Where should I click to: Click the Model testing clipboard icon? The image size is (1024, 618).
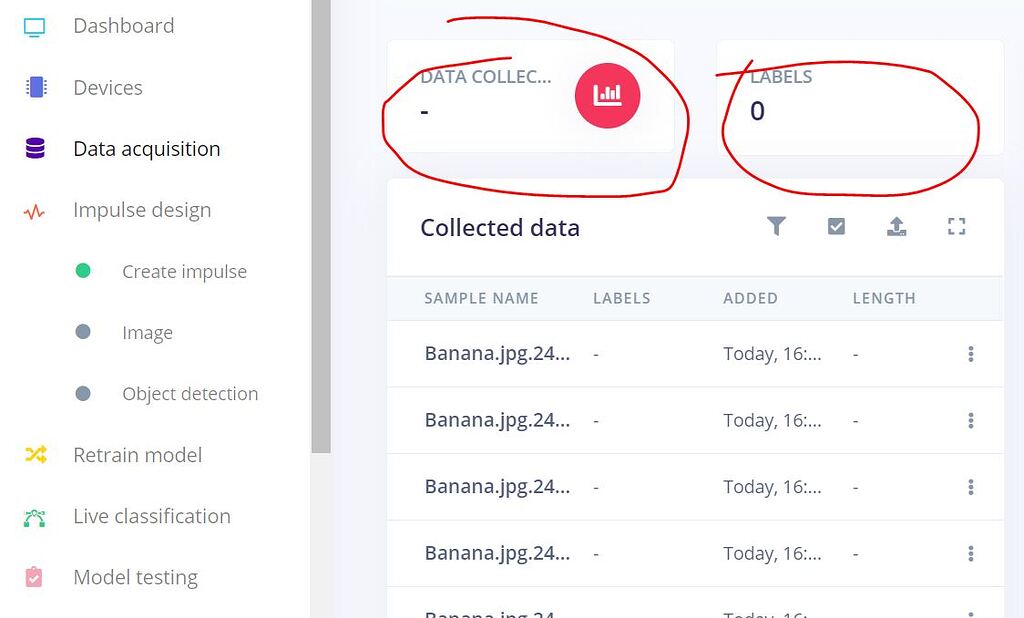(x=34, y=577)
